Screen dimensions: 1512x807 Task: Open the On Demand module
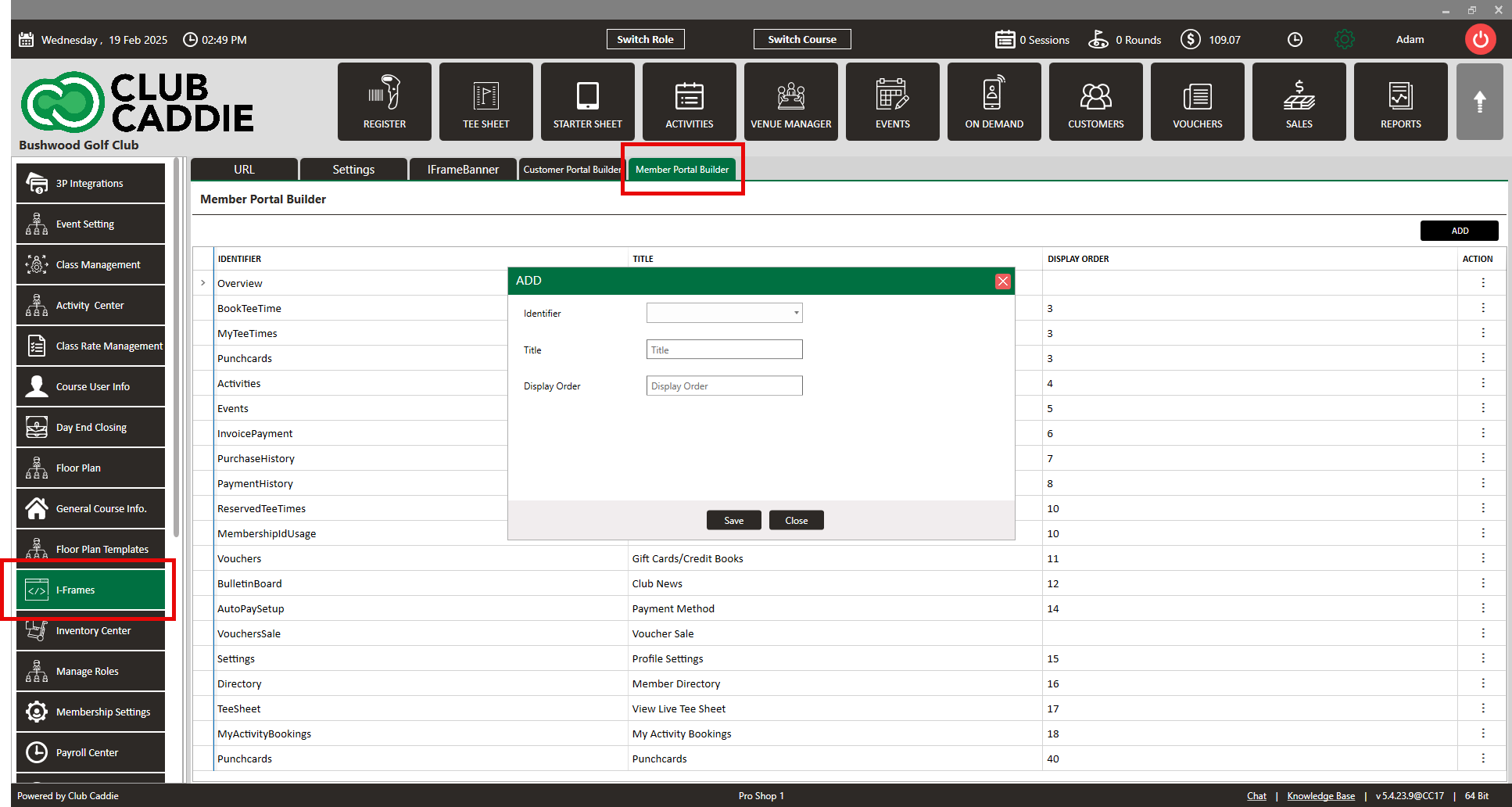(994, 102)
